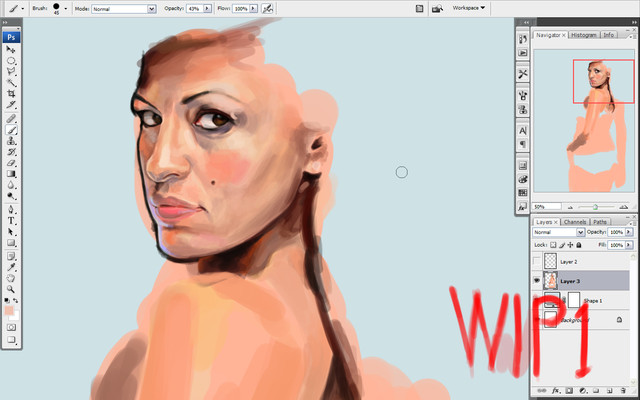Toggle lock image pixels

click(x=562, y=245)
